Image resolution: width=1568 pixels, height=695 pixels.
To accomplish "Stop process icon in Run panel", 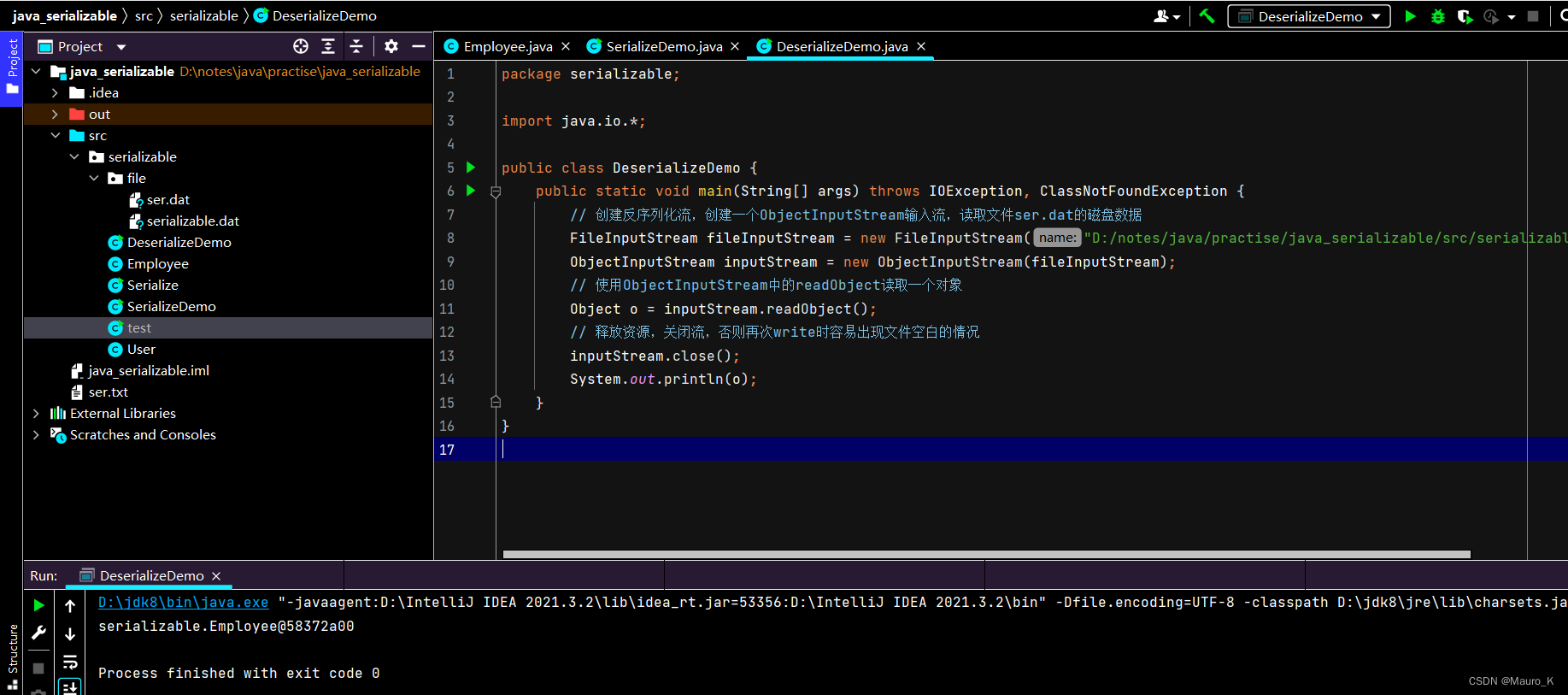I will coord(38,668).
